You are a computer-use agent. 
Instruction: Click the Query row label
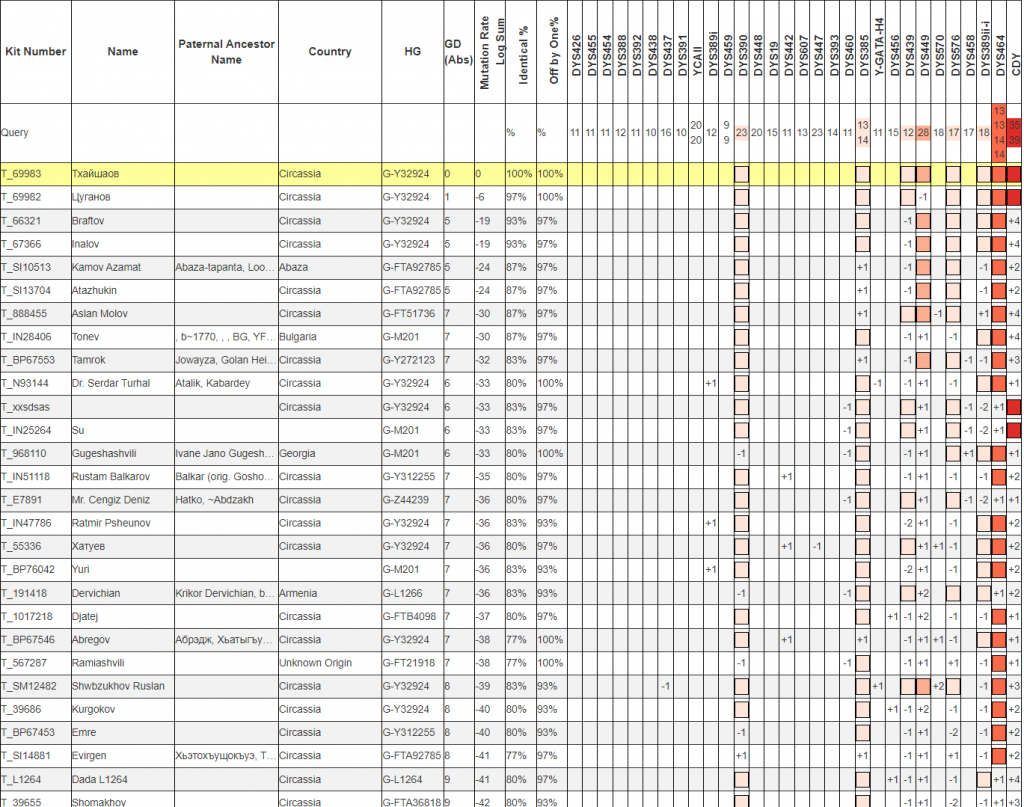[x=15, y=132]
